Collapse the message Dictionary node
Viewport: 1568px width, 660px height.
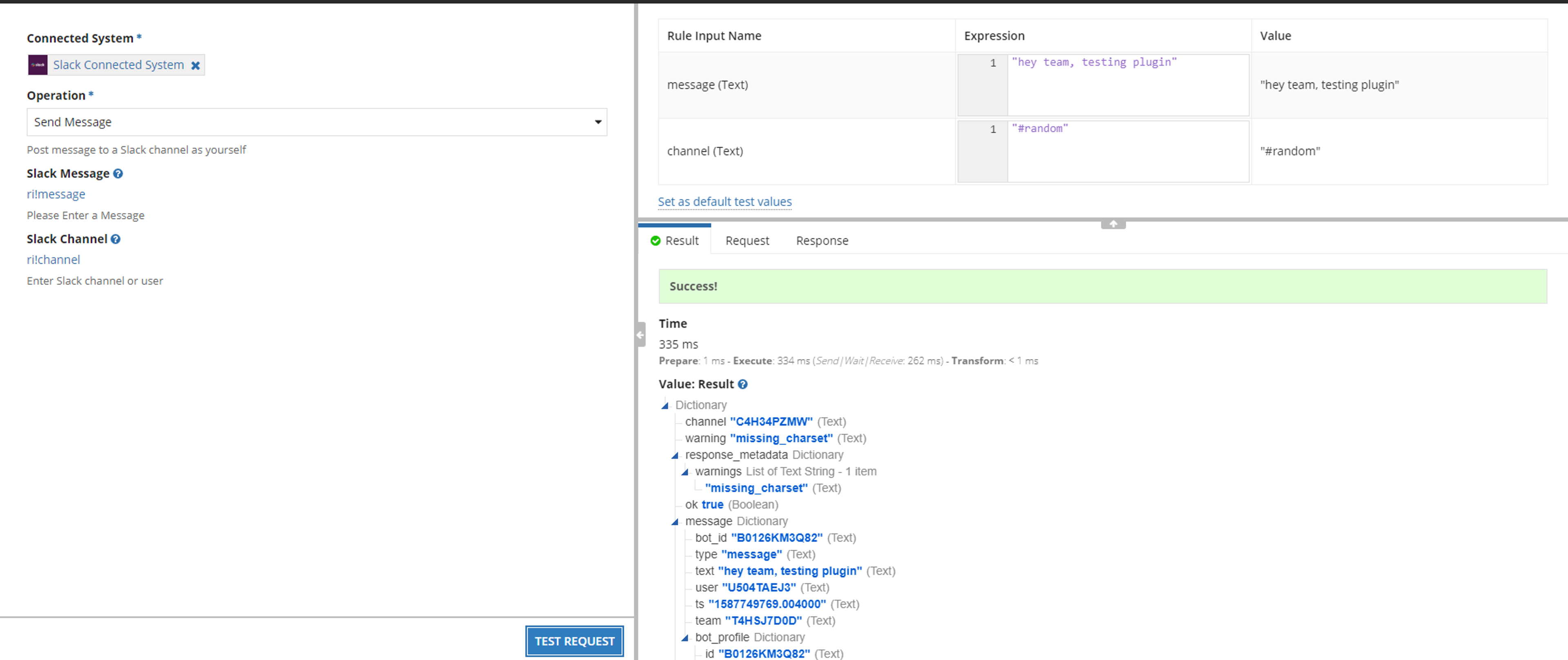click(675, 522)
